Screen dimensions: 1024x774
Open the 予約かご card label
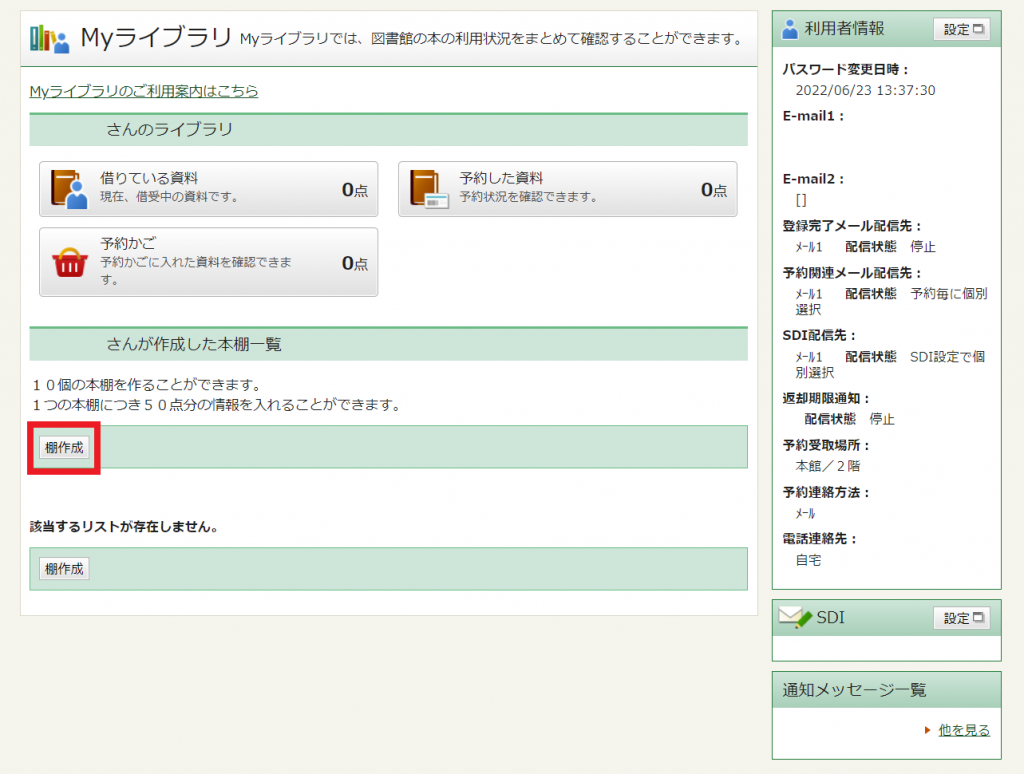coord(128,243)
